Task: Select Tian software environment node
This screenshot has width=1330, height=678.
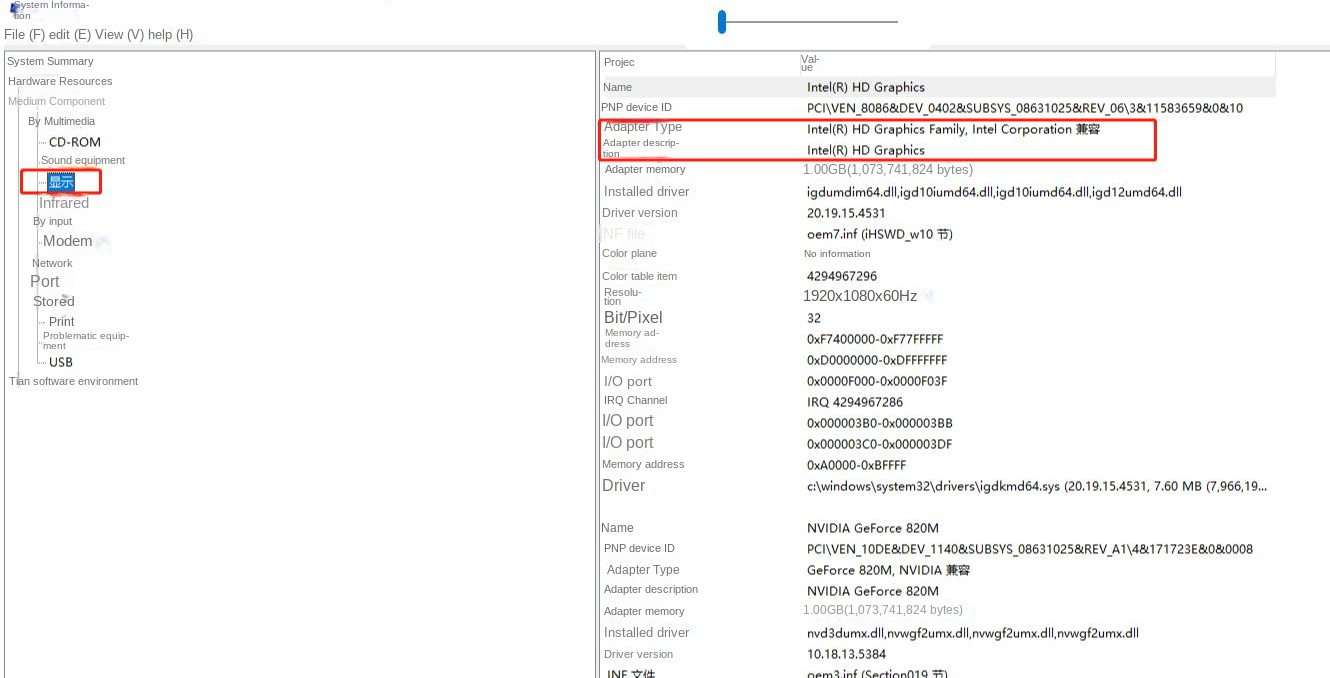Action: (x=74, y=381)
